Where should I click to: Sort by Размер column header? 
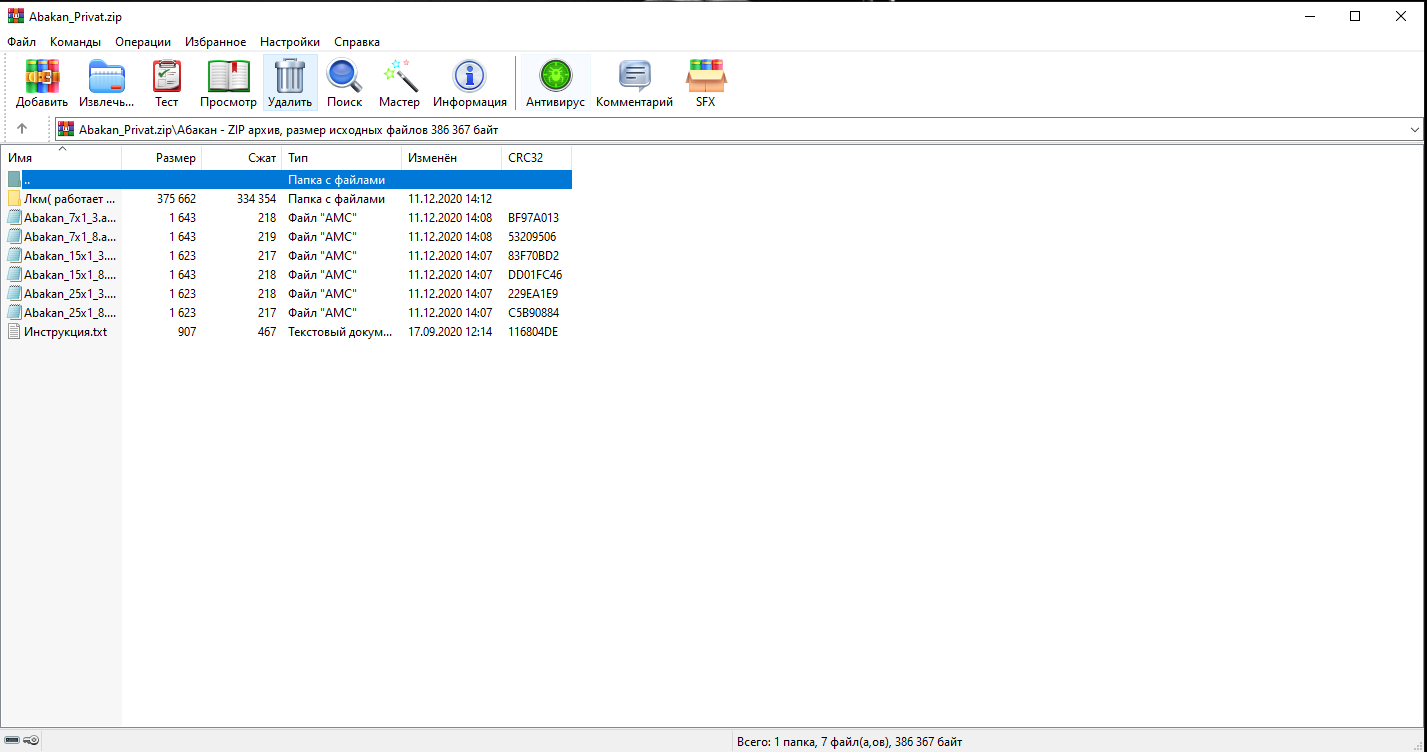pyautogui.click(x=162, y=158)
